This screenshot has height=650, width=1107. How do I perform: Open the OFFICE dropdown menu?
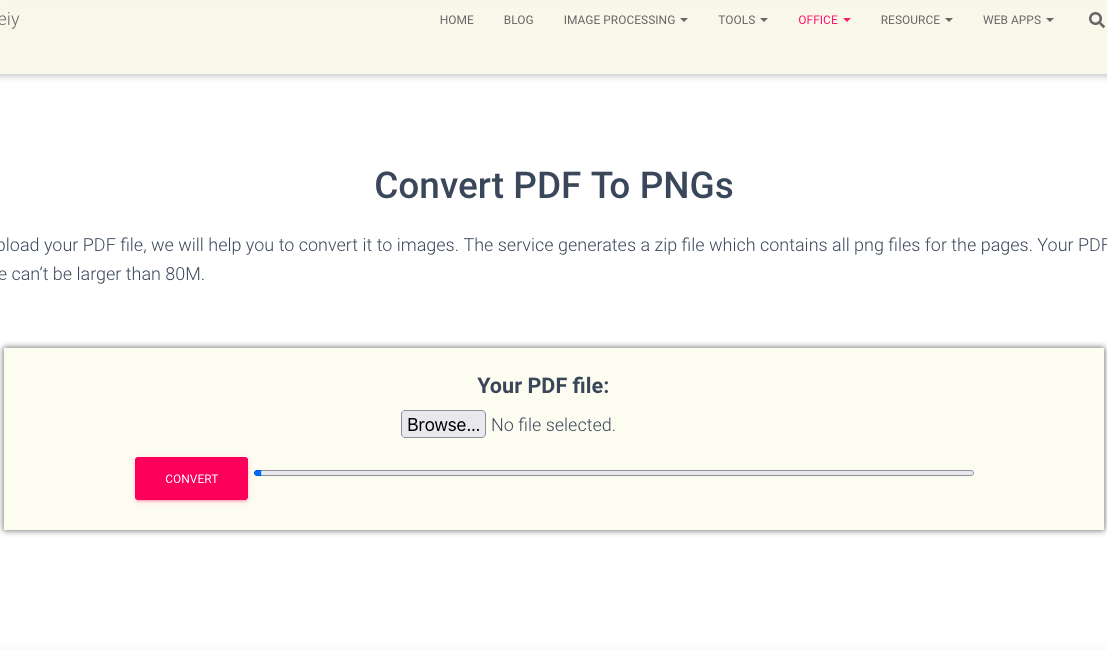coord(824,20)
